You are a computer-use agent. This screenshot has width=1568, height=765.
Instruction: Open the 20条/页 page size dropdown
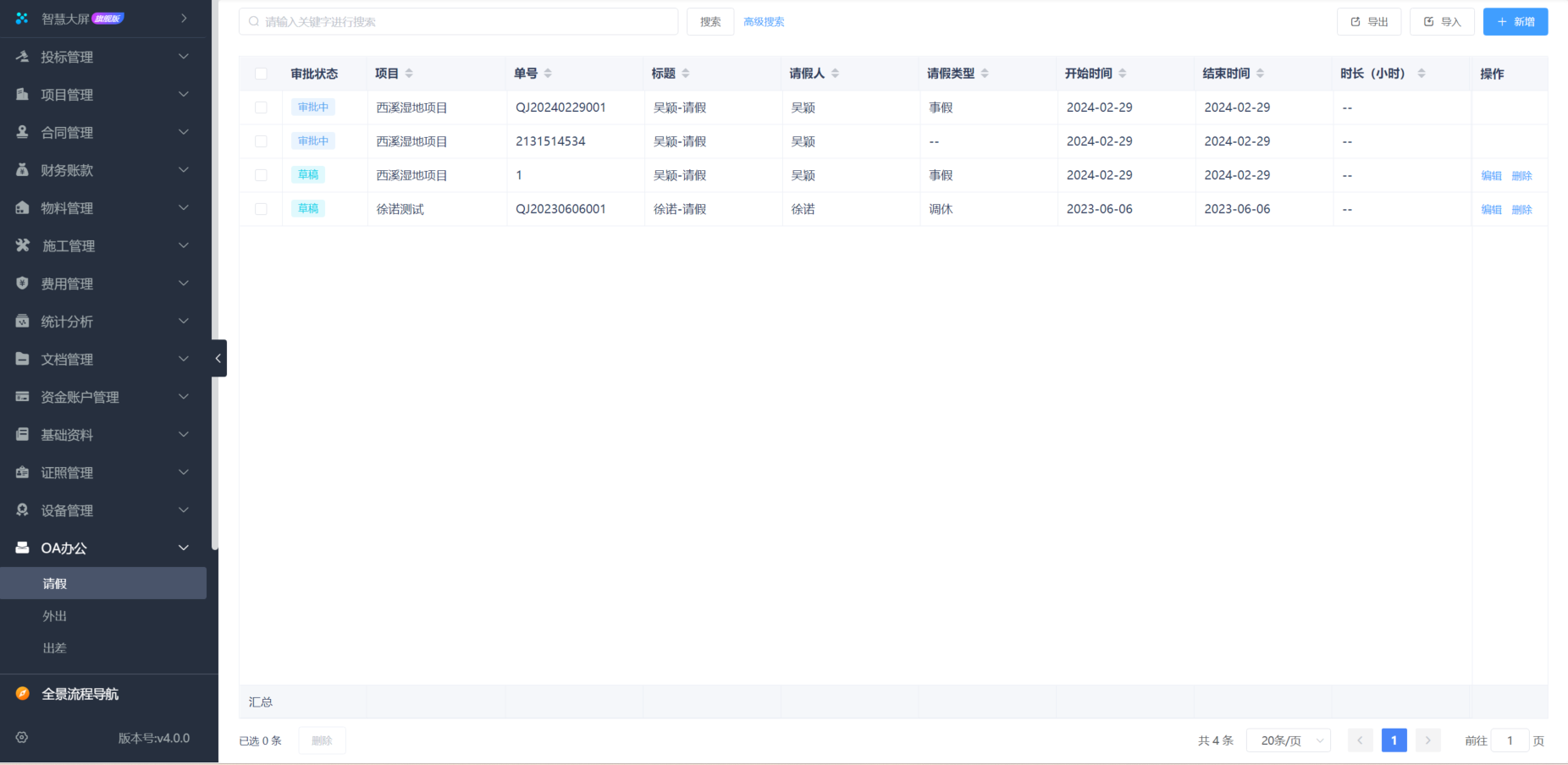(1288, 740)
